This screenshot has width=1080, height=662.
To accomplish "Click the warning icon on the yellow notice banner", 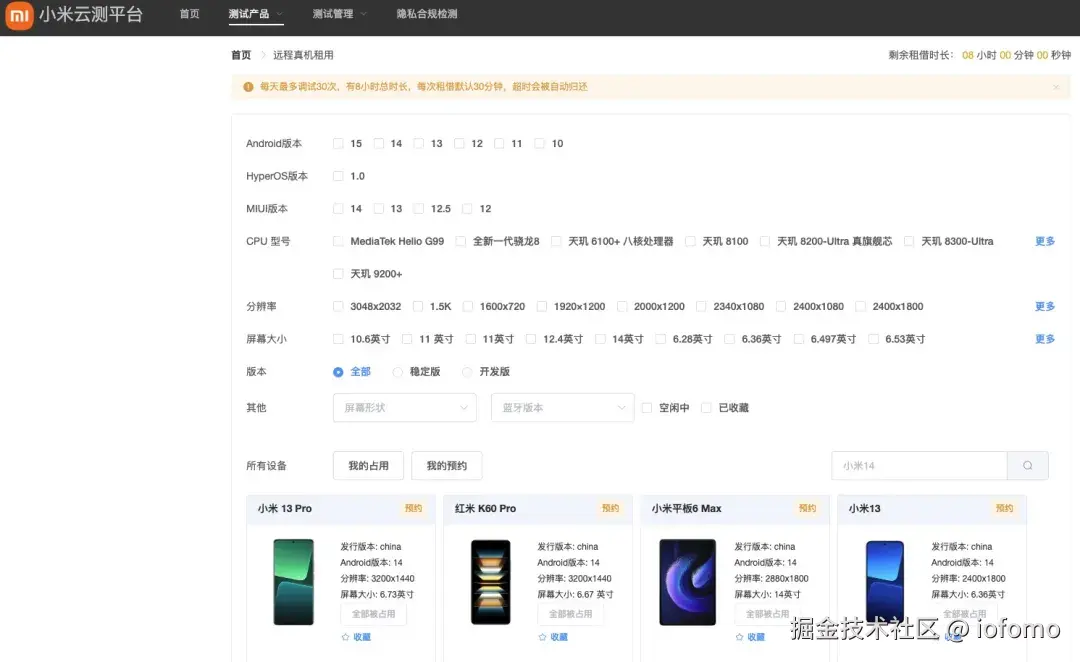I will point(247,87).
